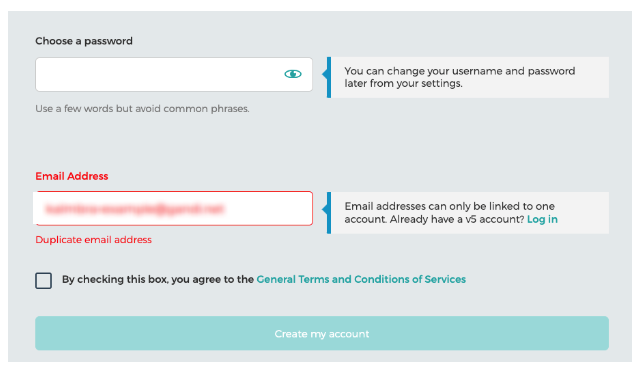Click the blue vertical bar of the email tooltip
This screenshot has height=373, width=641.
(329, 213)
